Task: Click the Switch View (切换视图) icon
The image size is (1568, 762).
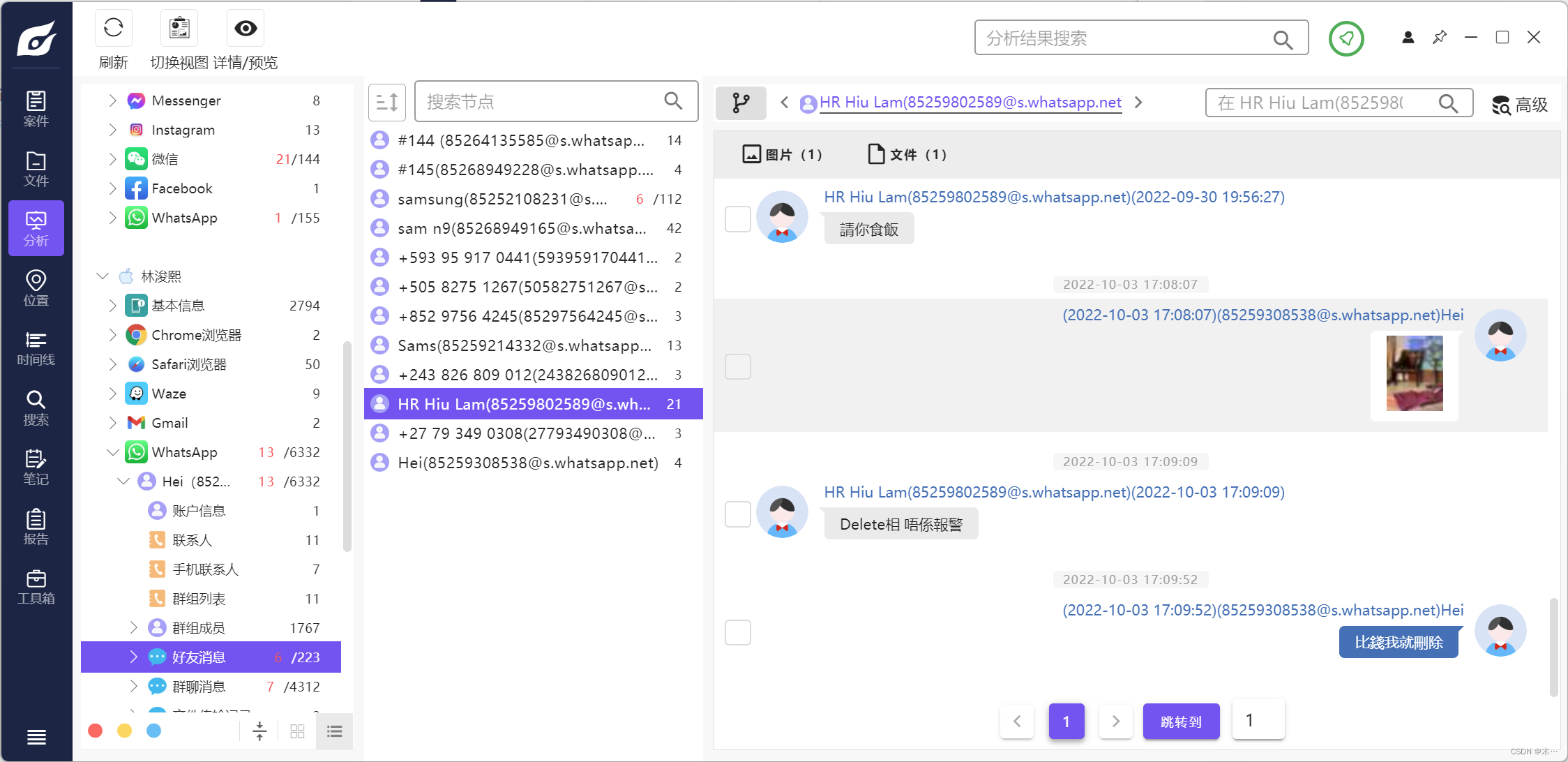Action: 179,29
